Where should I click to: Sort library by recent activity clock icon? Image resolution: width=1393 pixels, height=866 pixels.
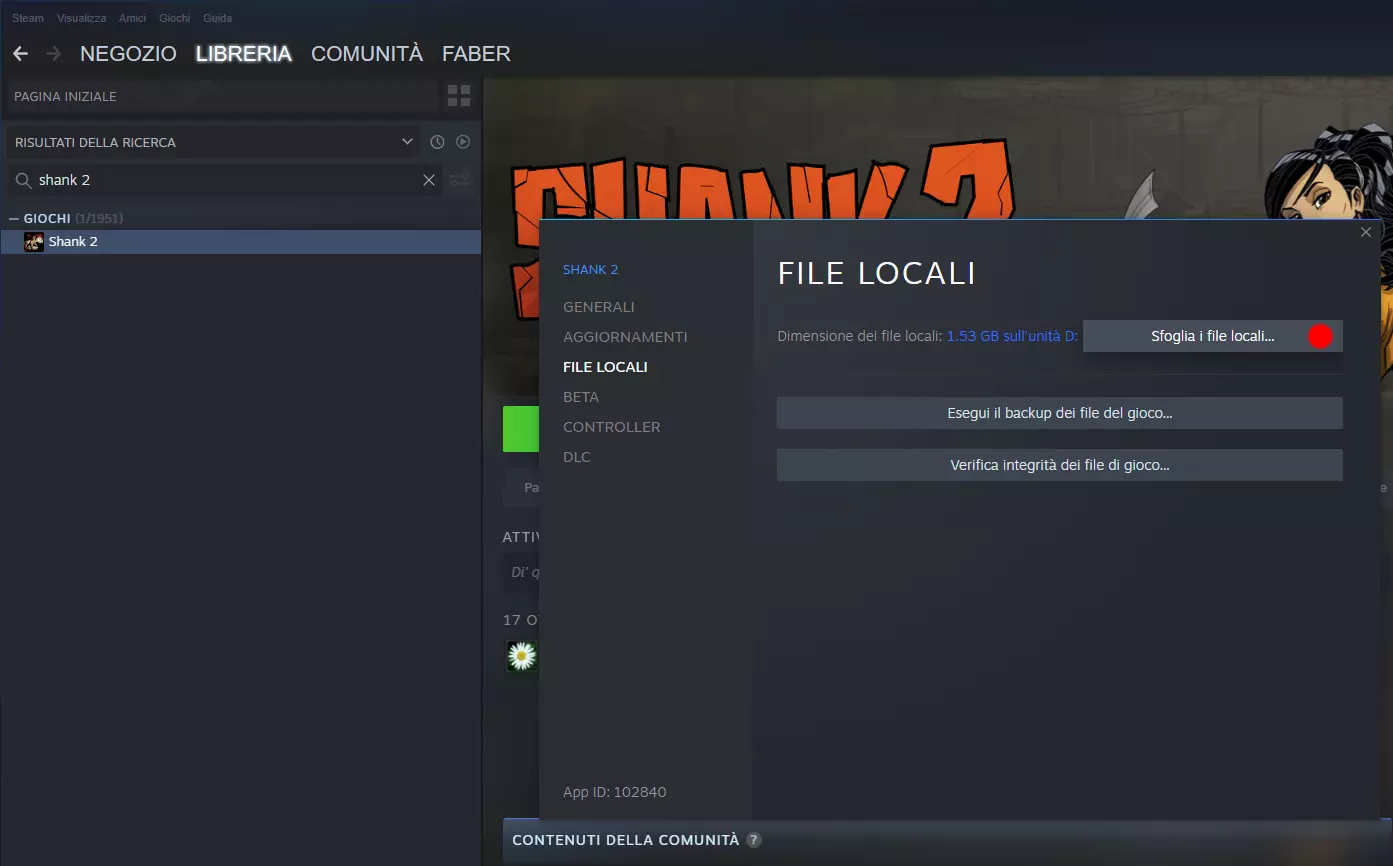437,142
